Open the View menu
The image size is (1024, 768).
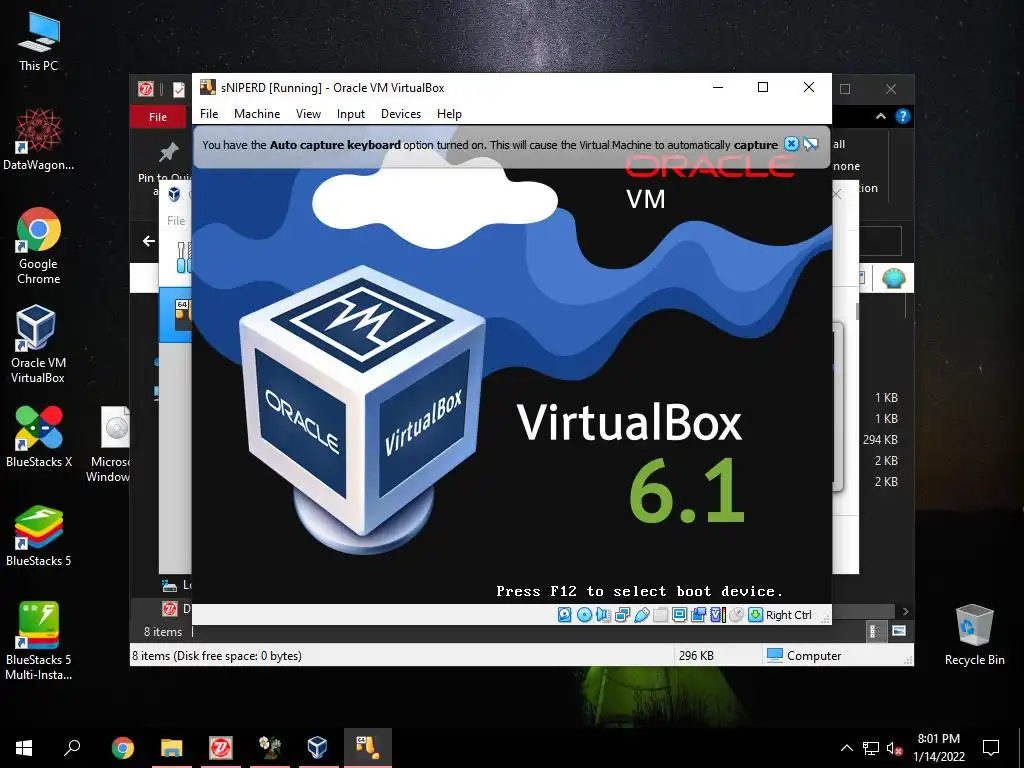tap(308, 114)
